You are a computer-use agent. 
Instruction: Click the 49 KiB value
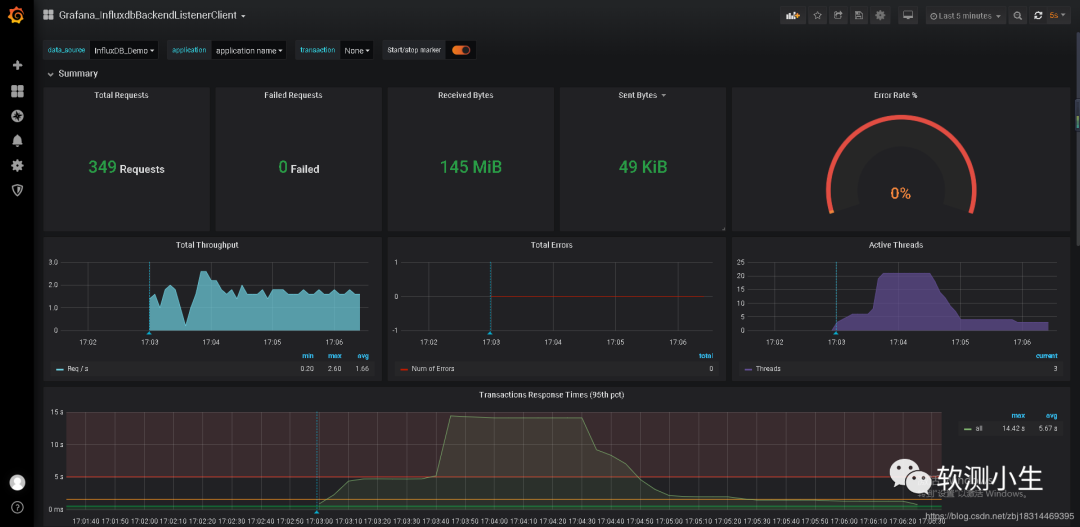[643, 167]
